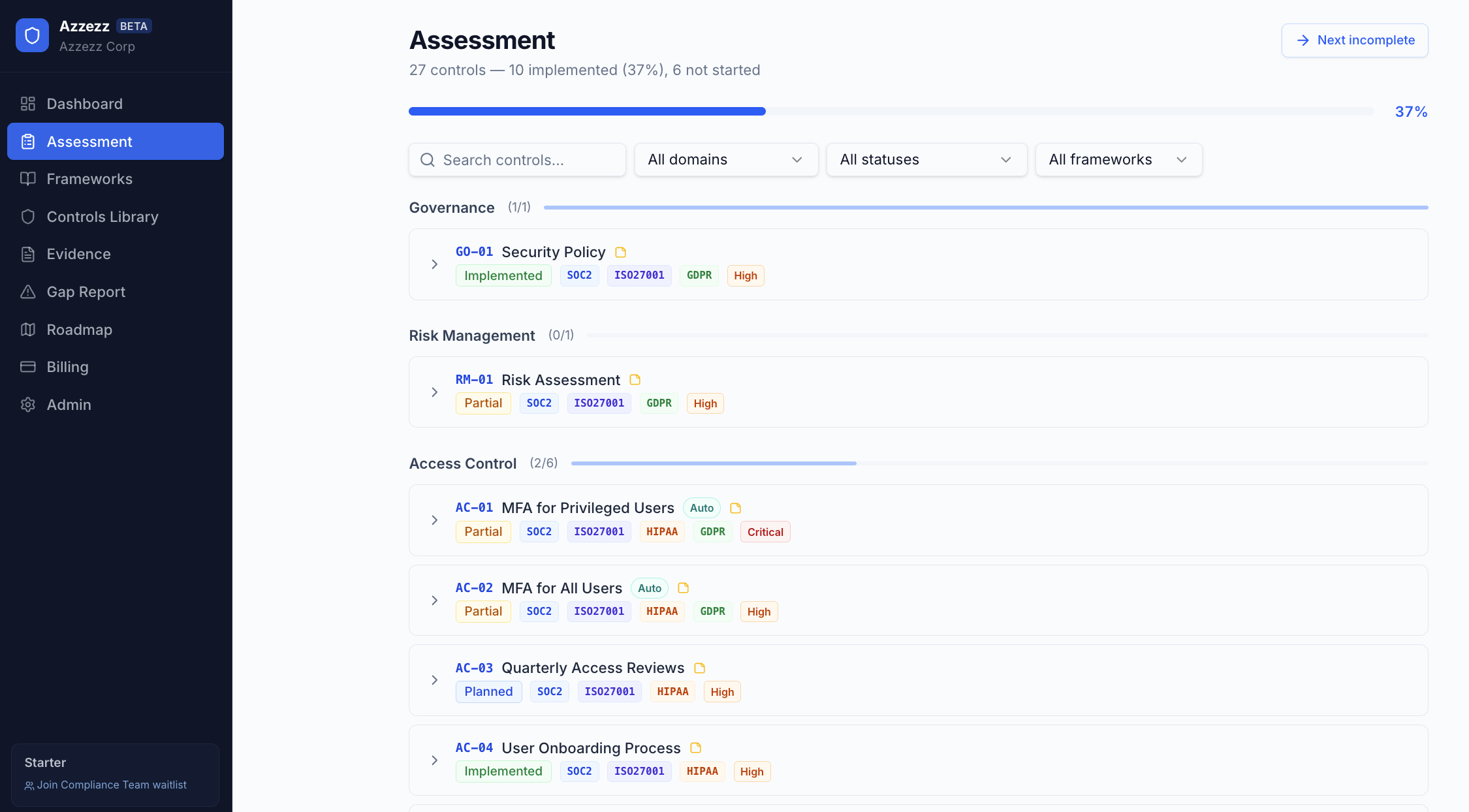
Task: Click the Planned status badge on AC-03
Action: click(488, 692)
